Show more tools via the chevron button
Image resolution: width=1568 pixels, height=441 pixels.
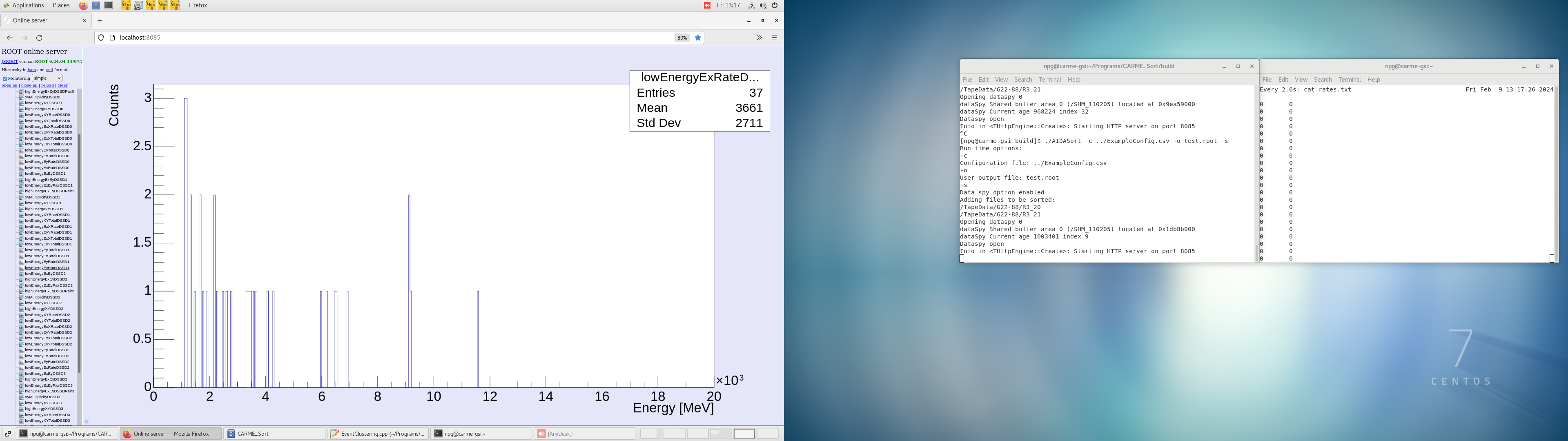point(759,38)
